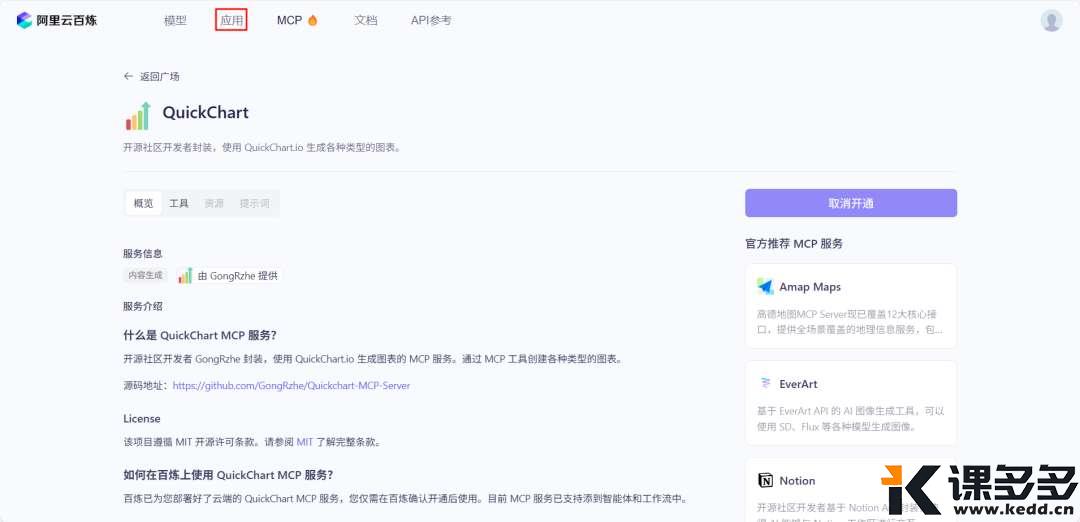Switch to the 工具 tab
The width and height of the screenshot is (1080, 522).
click(179, 203)
